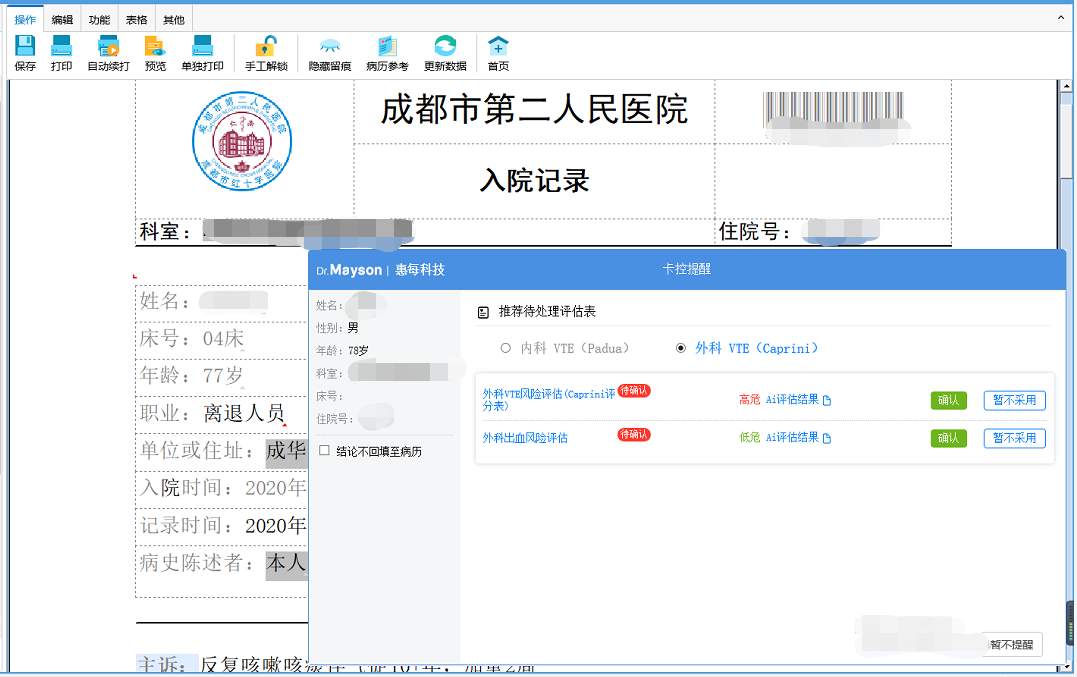Click the 卡控提醒 dialog title
Screen dimensions: 1077x677
(x=687, y=269)
